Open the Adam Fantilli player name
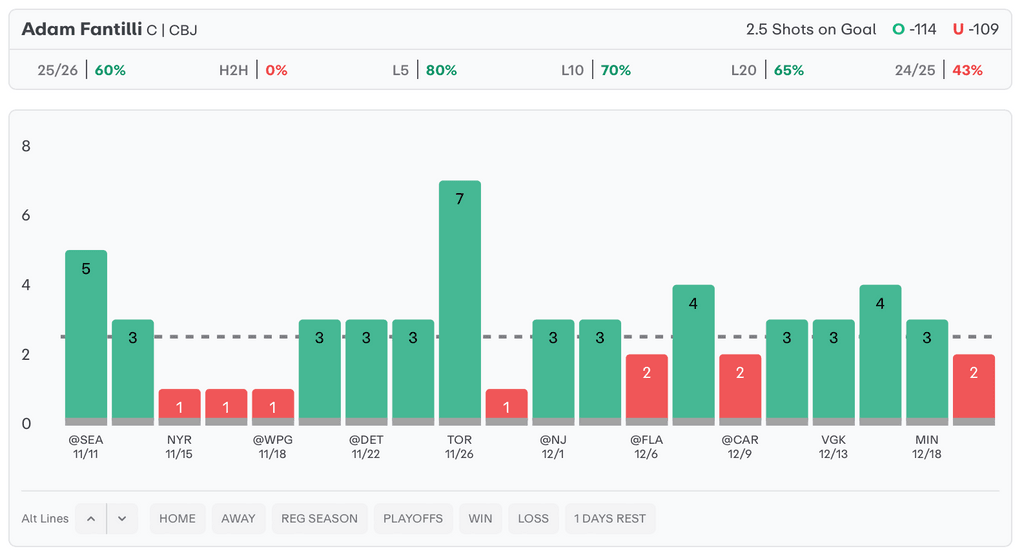Image resolution: width=1024 pixels, height=557 pixels. pyautogui.click(x=82, y=29)
